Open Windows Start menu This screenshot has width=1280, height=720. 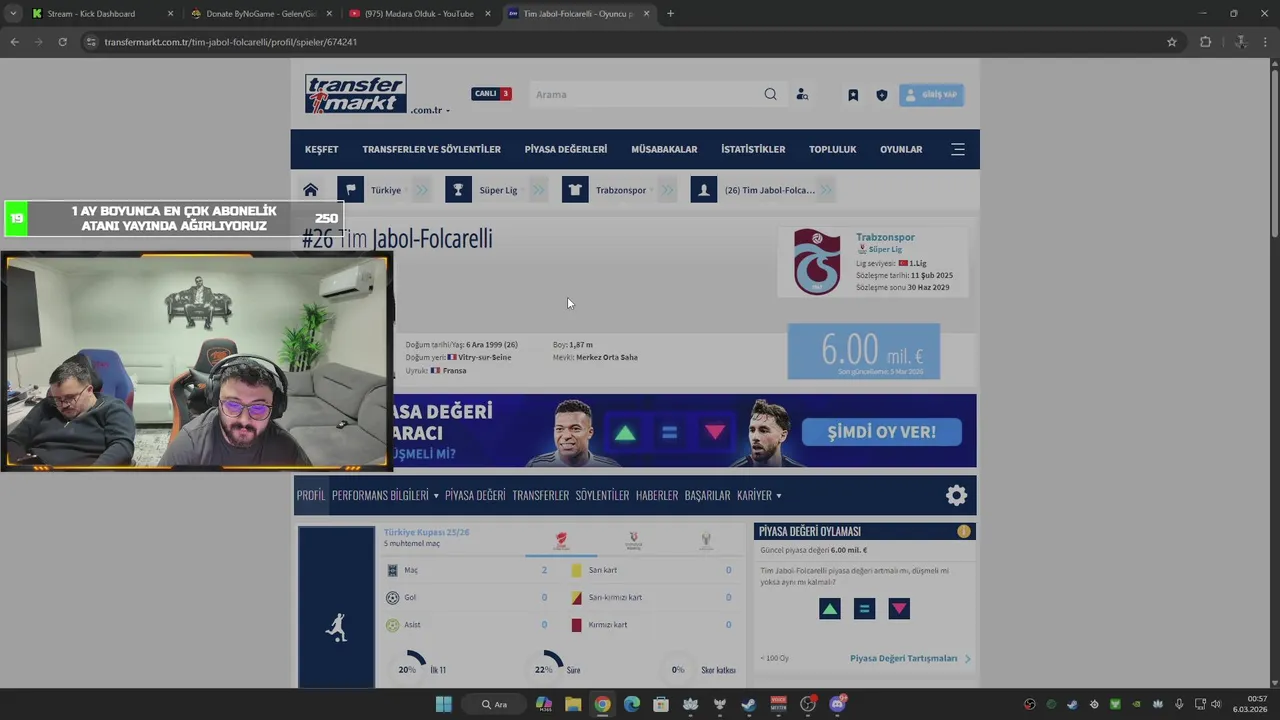(443, 704)
